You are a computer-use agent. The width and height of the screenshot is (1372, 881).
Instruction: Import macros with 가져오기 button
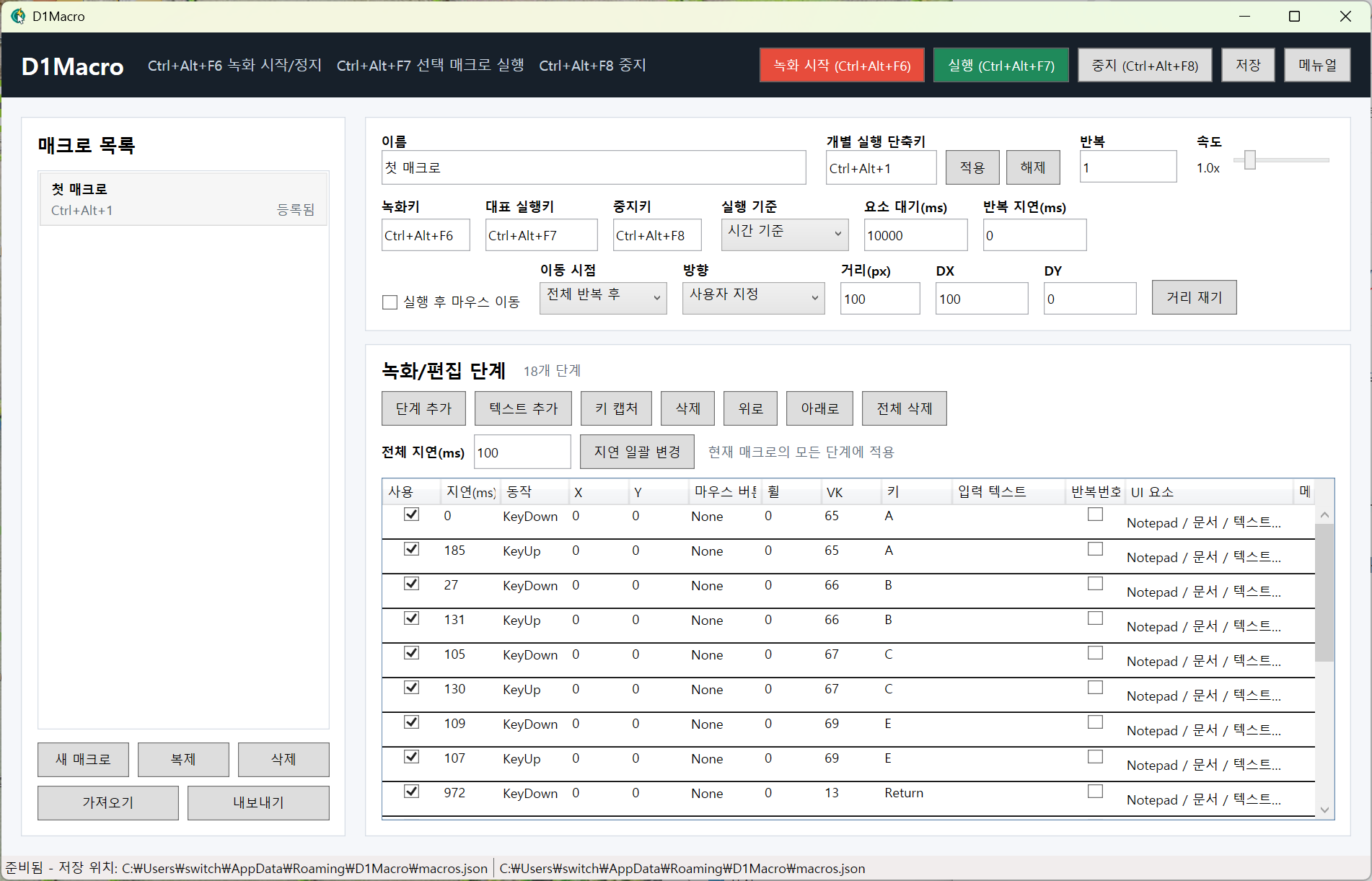[x=108, y=803]
